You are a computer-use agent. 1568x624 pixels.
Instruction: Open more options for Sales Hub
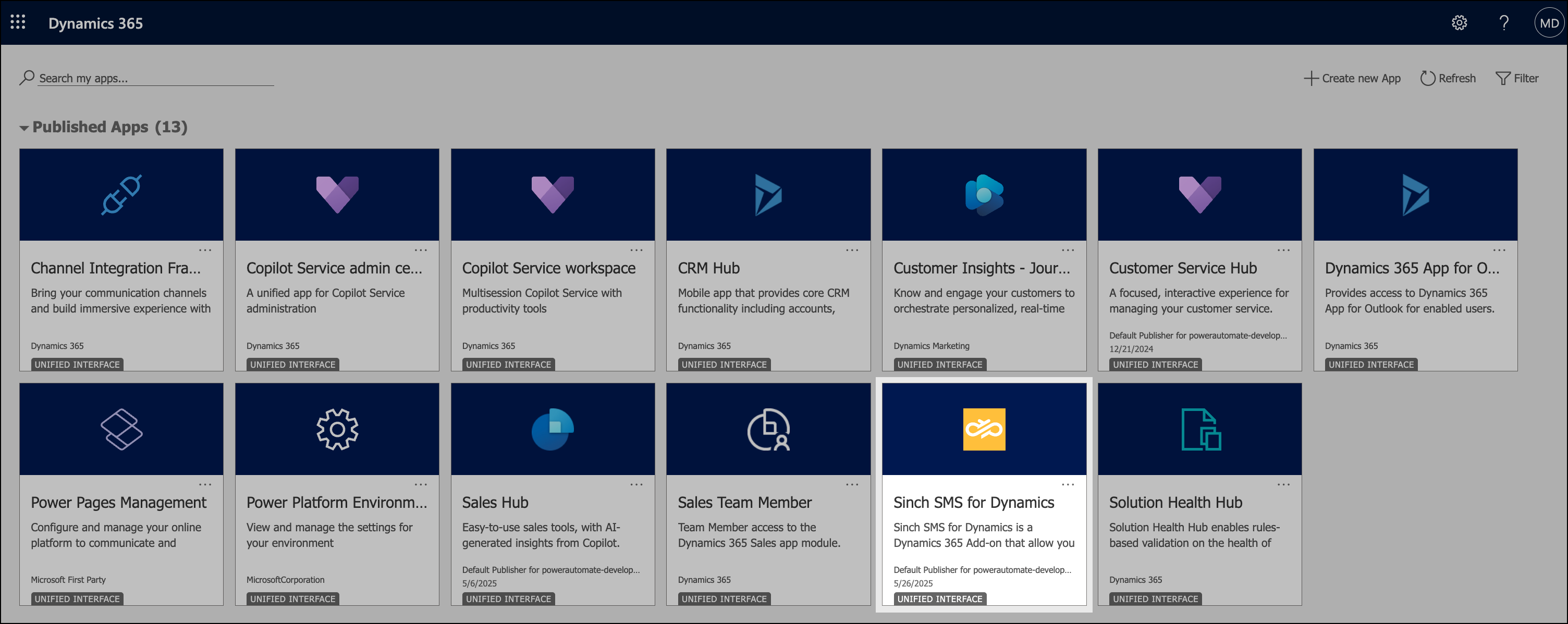[636, 485]
